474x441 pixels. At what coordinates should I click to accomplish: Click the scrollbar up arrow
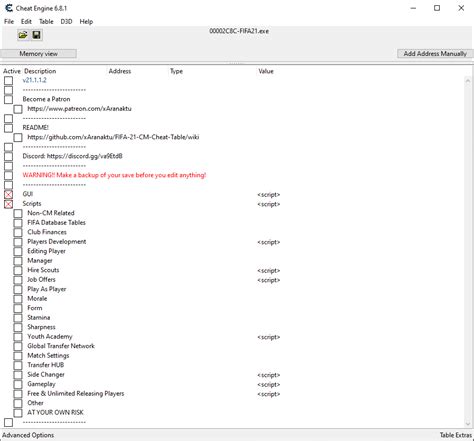(468, 81)
